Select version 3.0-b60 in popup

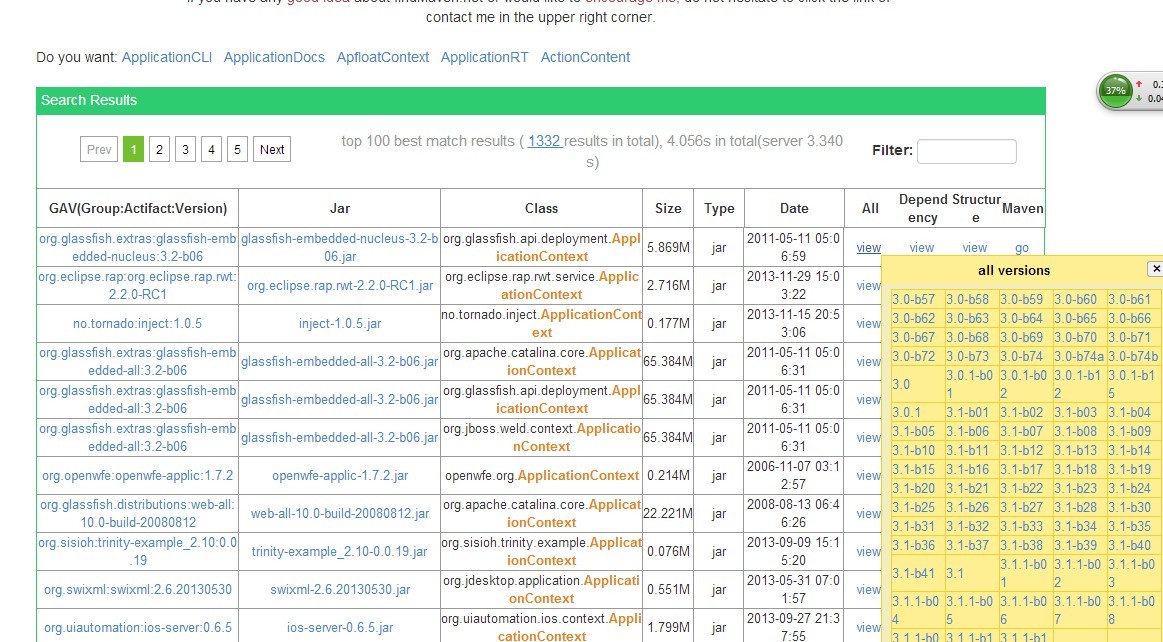point(1075,300)
